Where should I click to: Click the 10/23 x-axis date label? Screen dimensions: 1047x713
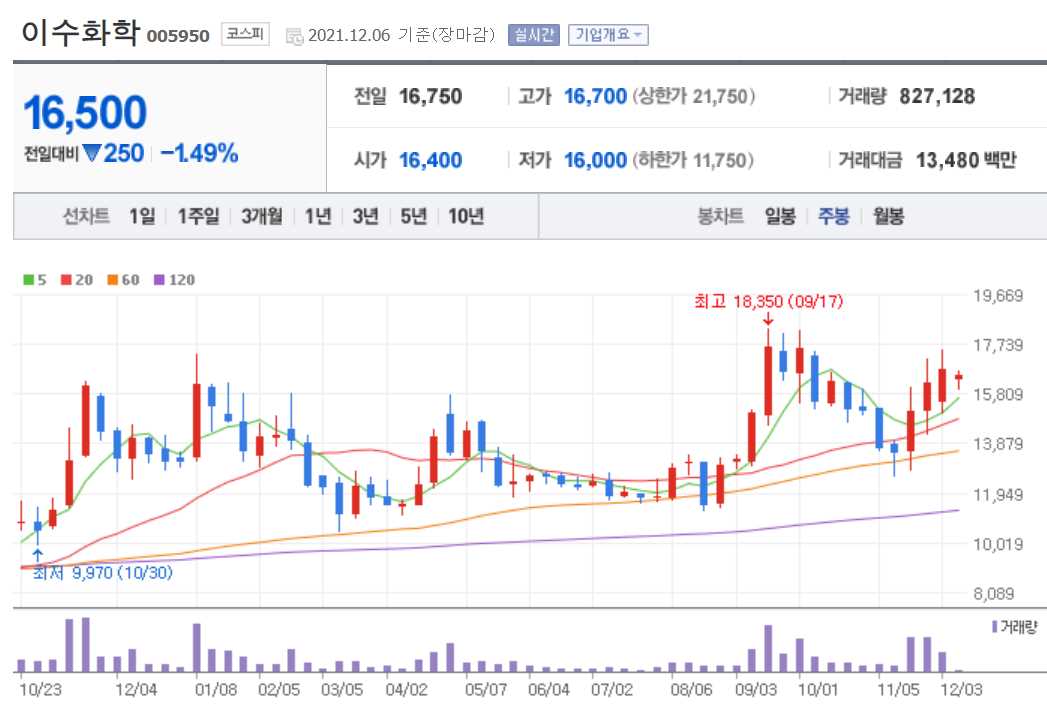point(39,689)
